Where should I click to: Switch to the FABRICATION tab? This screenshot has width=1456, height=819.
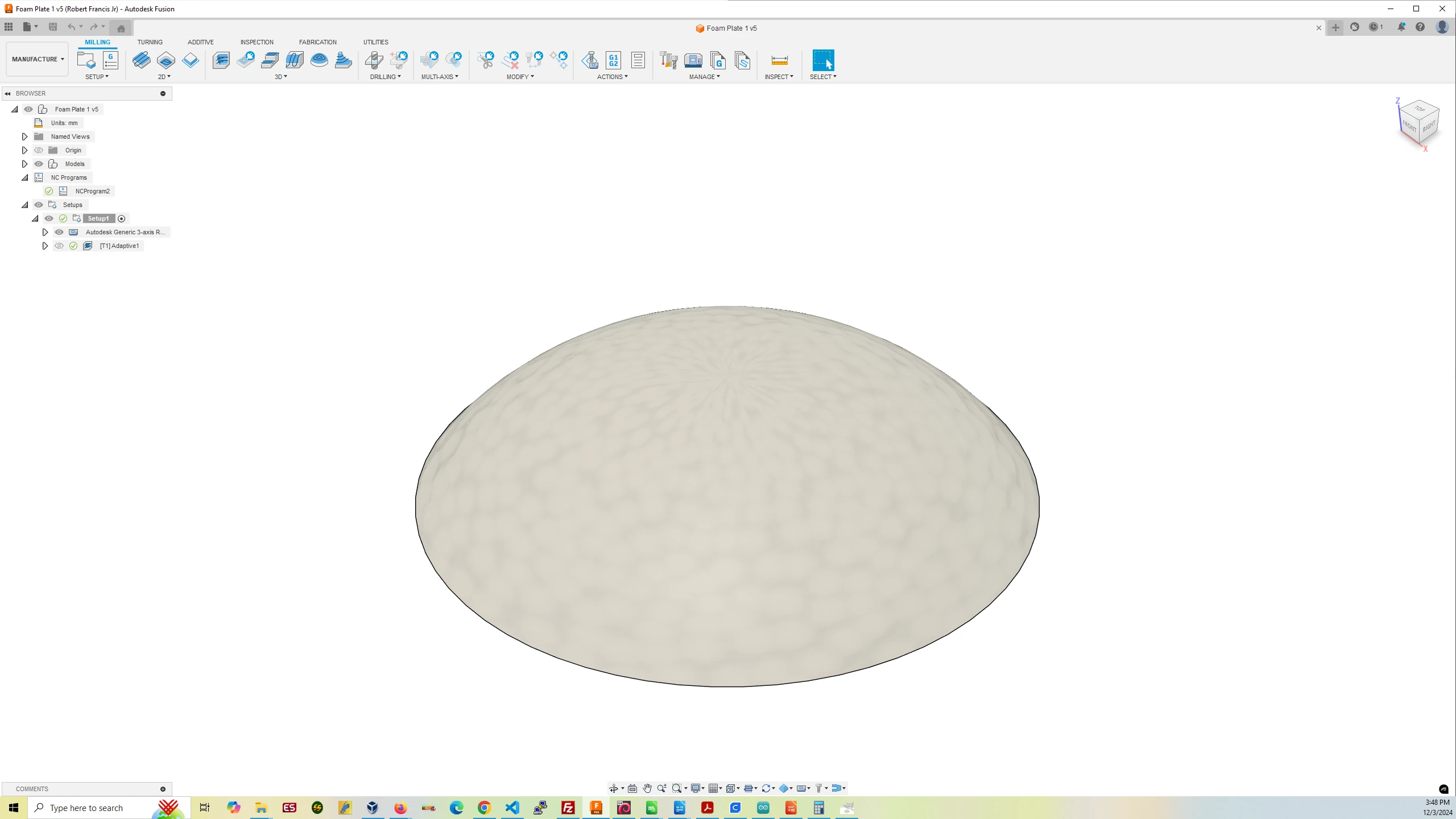(x=317, y=42)
